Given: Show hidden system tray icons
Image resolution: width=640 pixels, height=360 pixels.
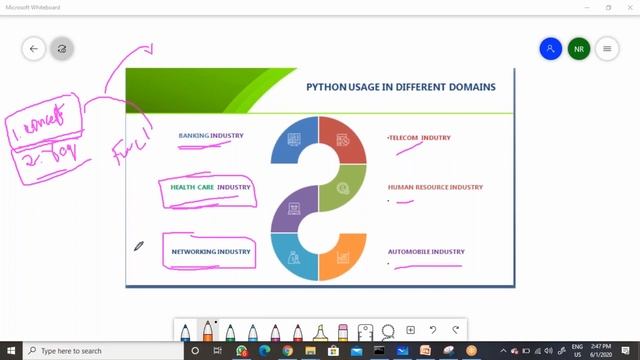Looking at the screenshot, I should point(503,351).
